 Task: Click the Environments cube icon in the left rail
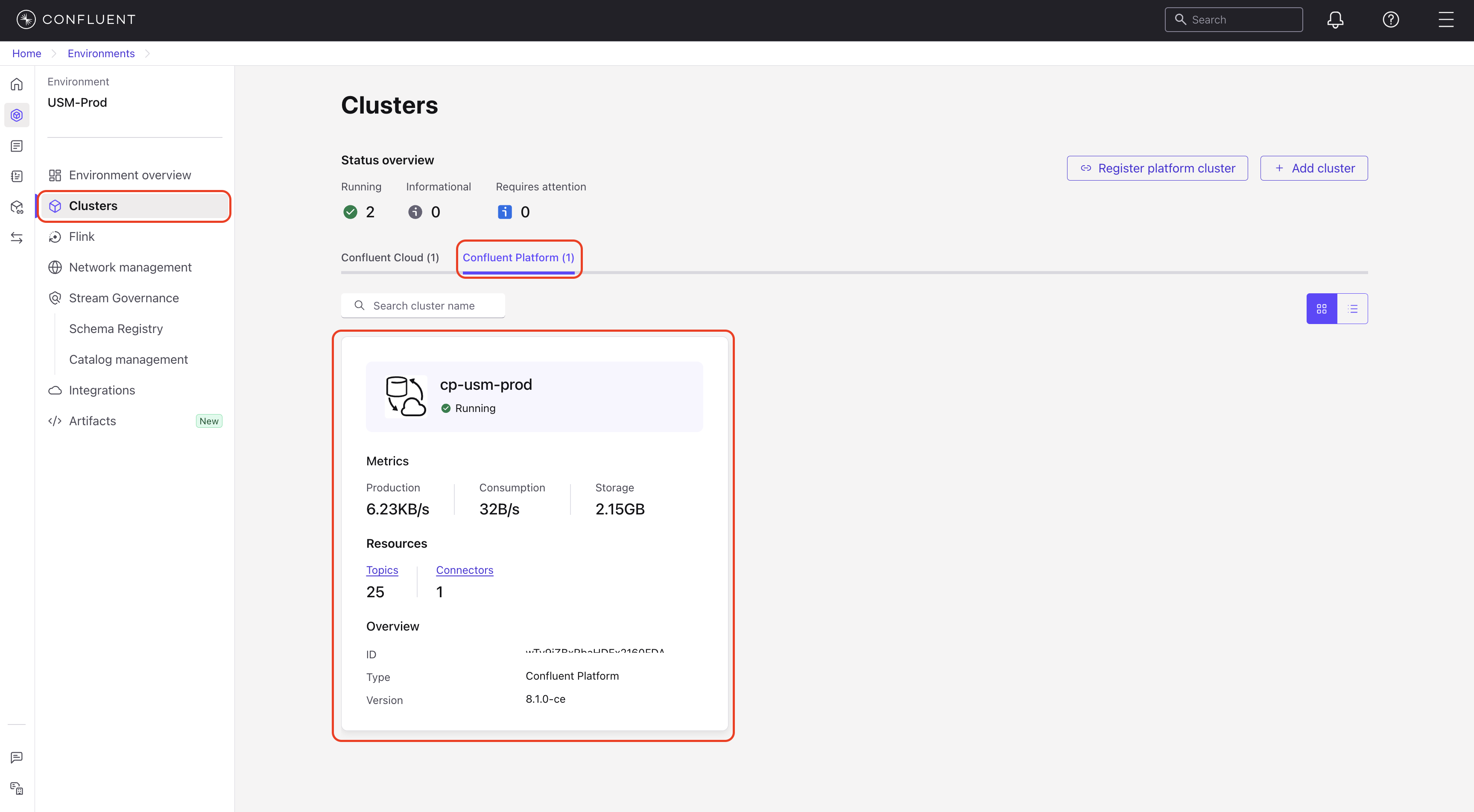click(17, 115)
